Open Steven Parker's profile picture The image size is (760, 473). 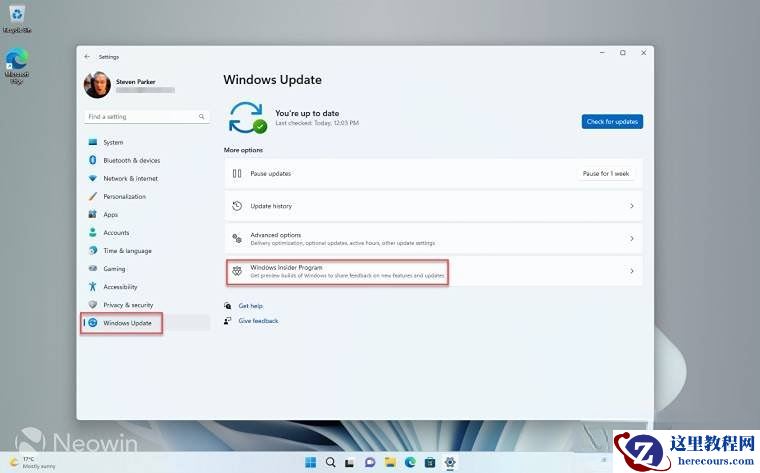click(x=97, y=85)
